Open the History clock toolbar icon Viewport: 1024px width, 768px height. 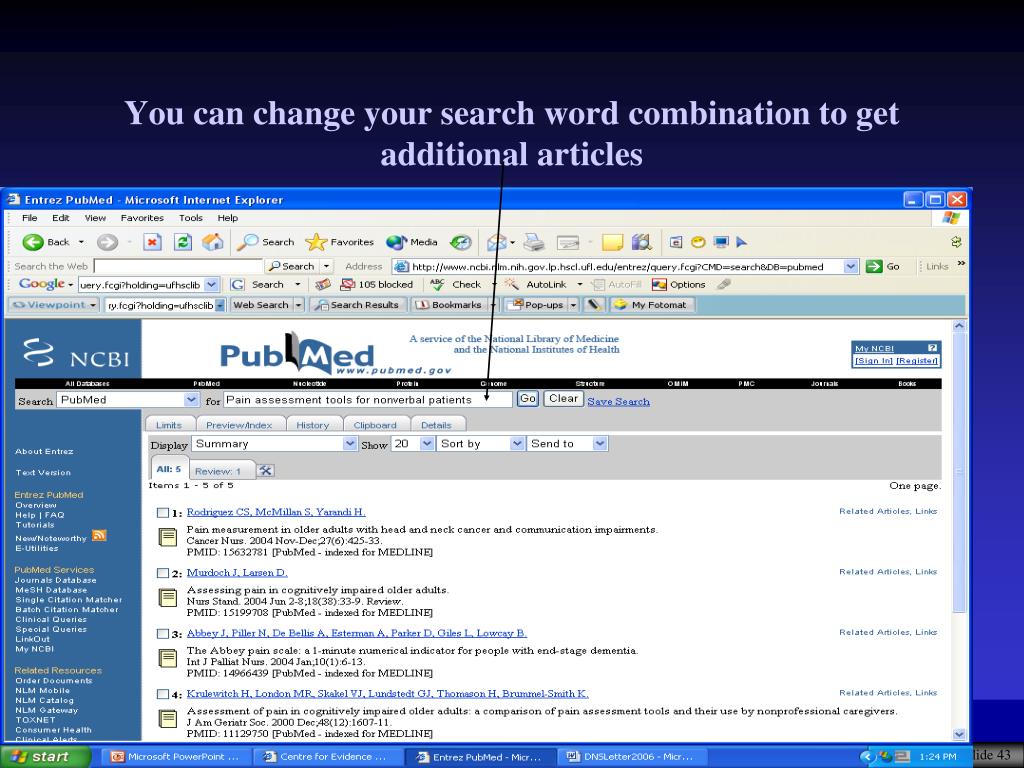[460, 242]
